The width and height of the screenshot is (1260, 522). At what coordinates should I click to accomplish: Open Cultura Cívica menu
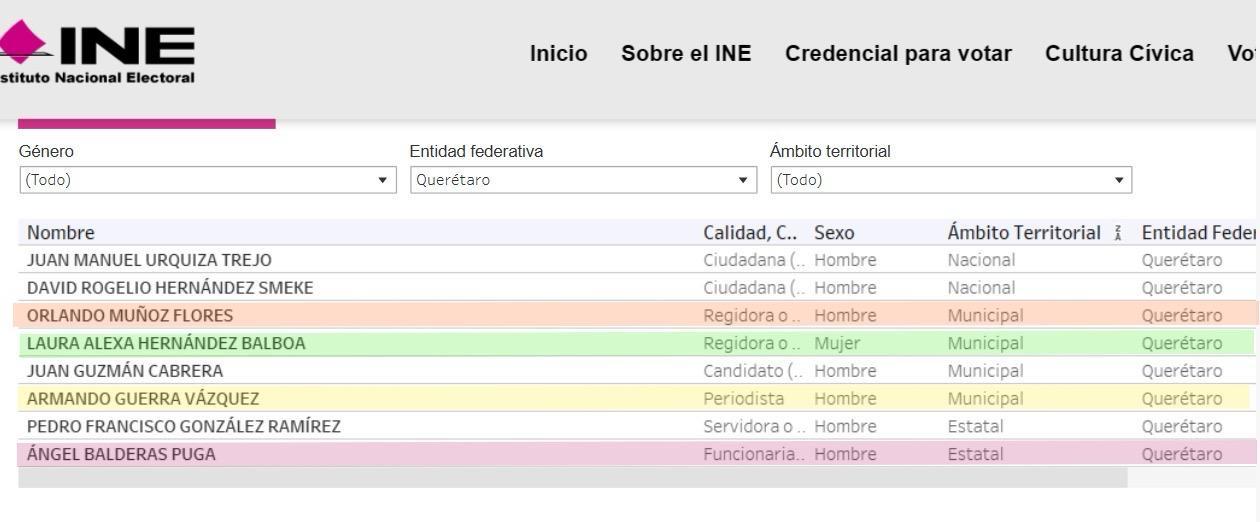click(1119, 54)
